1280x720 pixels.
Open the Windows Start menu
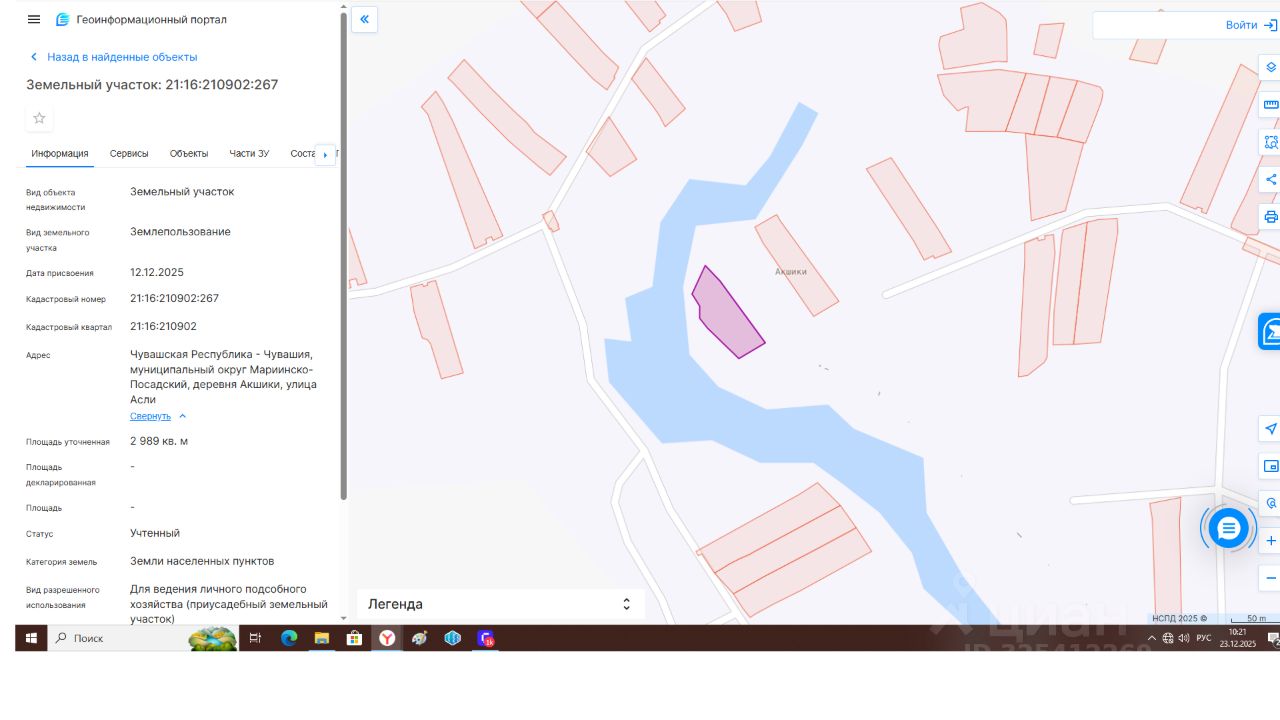[x=31, y=638]
